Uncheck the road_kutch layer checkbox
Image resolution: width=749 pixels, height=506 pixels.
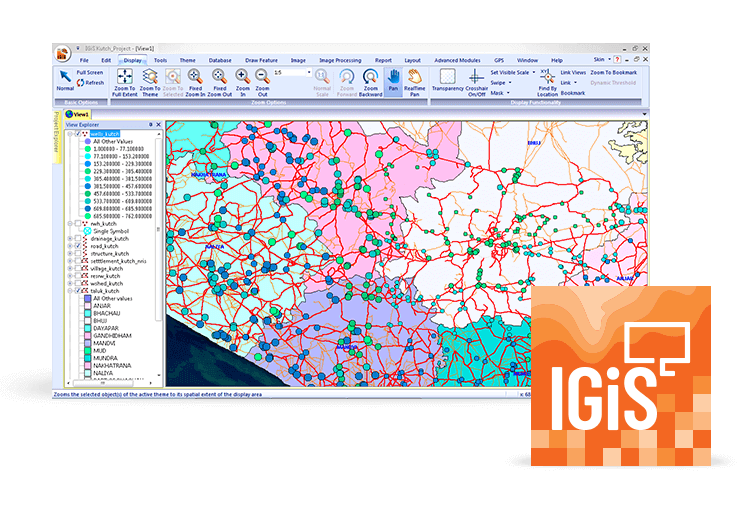(x=78, y=246)
